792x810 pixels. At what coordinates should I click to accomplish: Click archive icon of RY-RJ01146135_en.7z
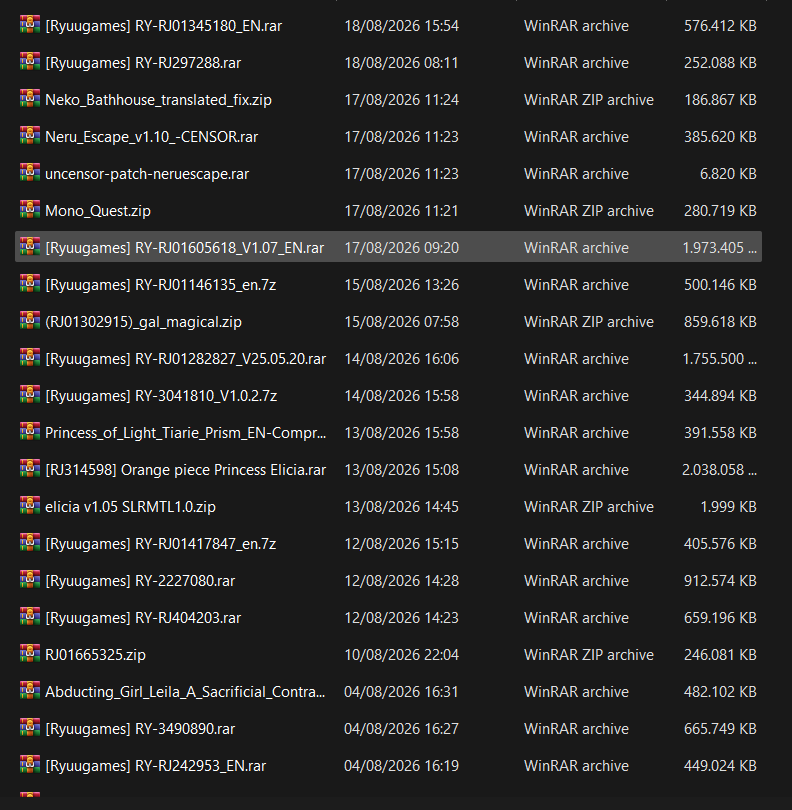tap(30, 284)
